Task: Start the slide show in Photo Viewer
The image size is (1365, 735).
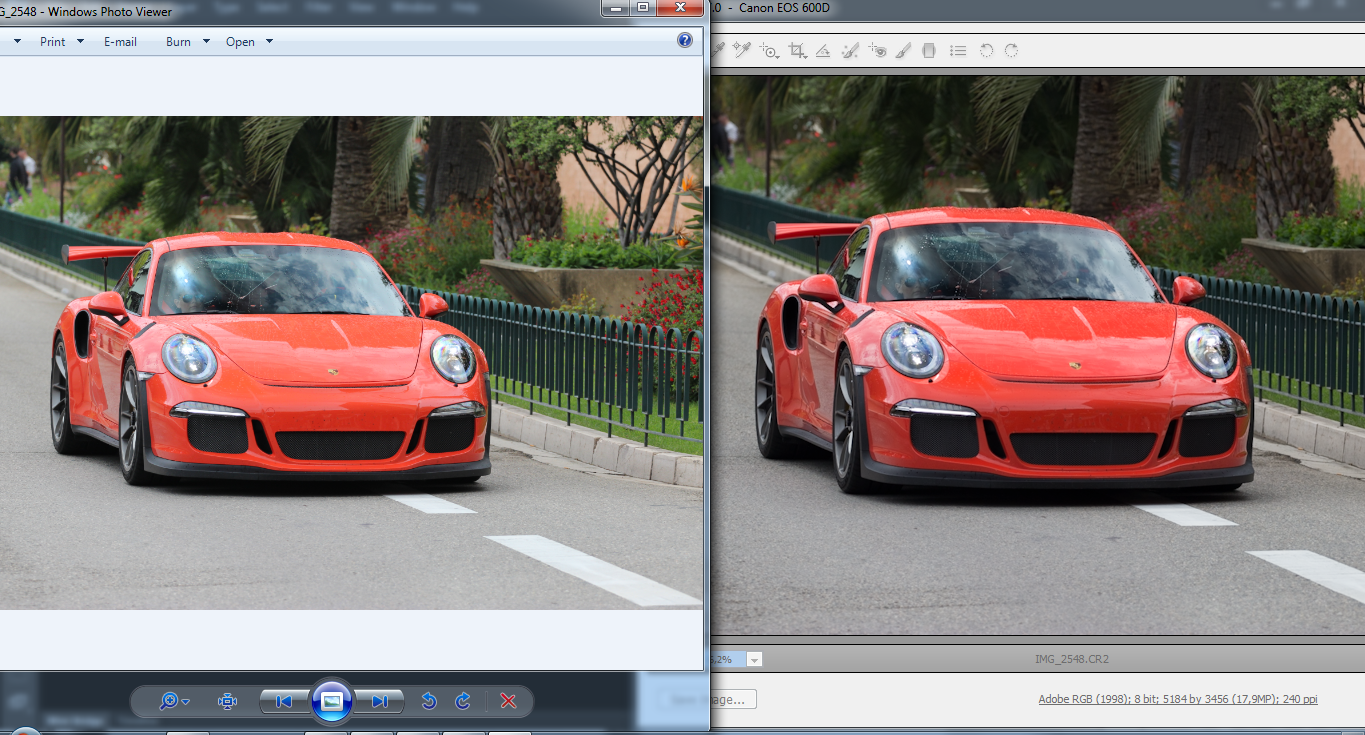Action: 332,701
